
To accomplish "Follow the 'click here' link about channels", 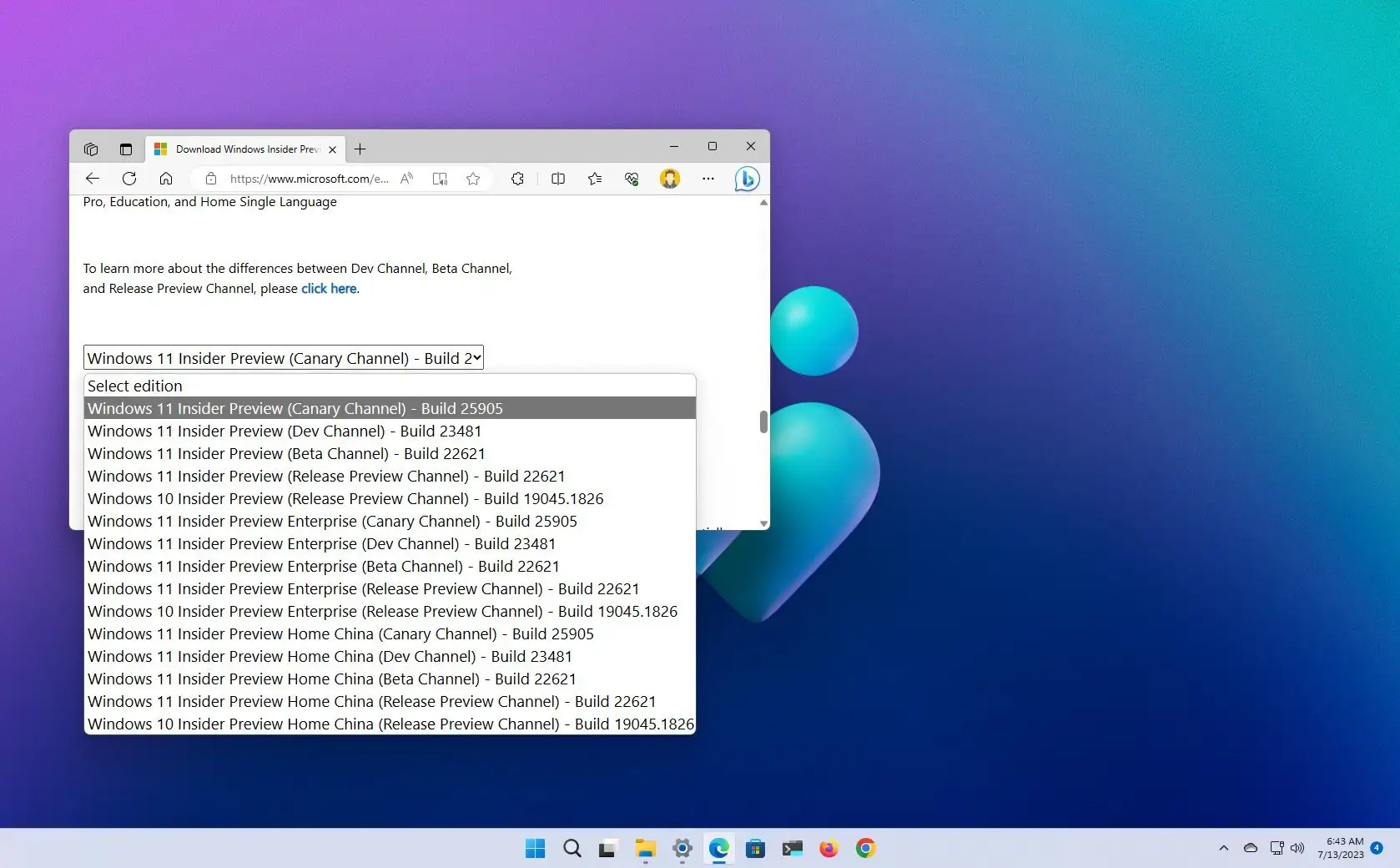I will (x=328, y=289).
